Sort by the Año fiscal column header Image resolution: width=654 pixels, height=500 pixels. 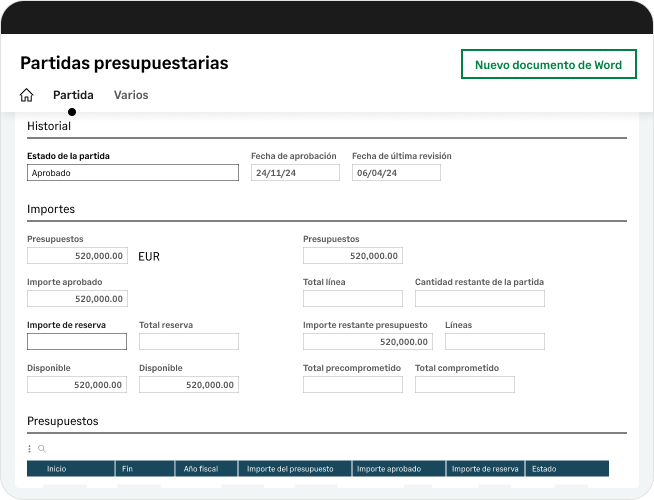click(x=205, y=469)
